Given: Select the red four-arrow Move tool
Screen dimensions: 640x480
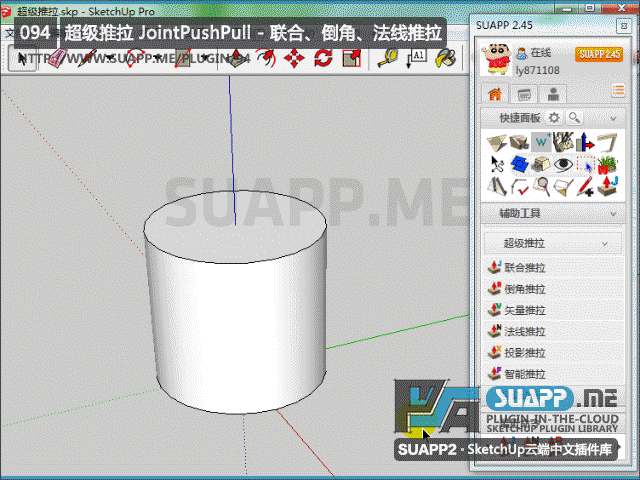Looking at the screenshot, I should [294, 58].
